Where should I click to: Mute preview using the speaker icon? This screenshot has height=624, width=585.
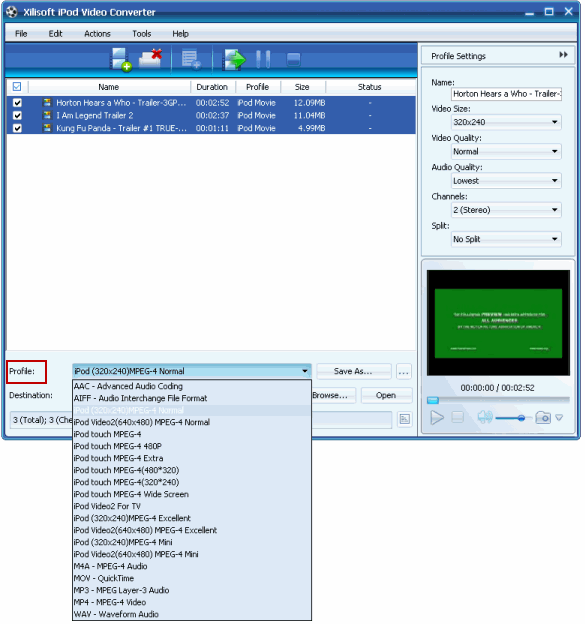tap(485, 417)
